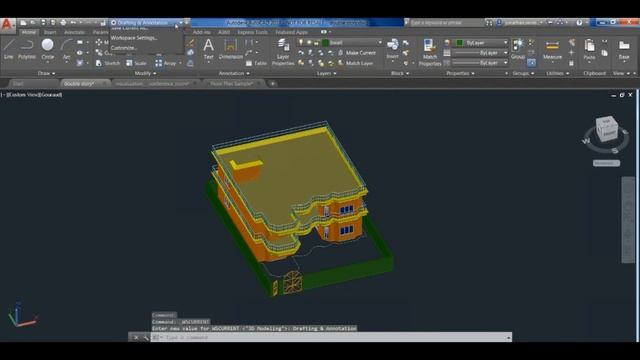Choose Customize... menu entry
Screen dimensions: 640x360
[124, 48]
